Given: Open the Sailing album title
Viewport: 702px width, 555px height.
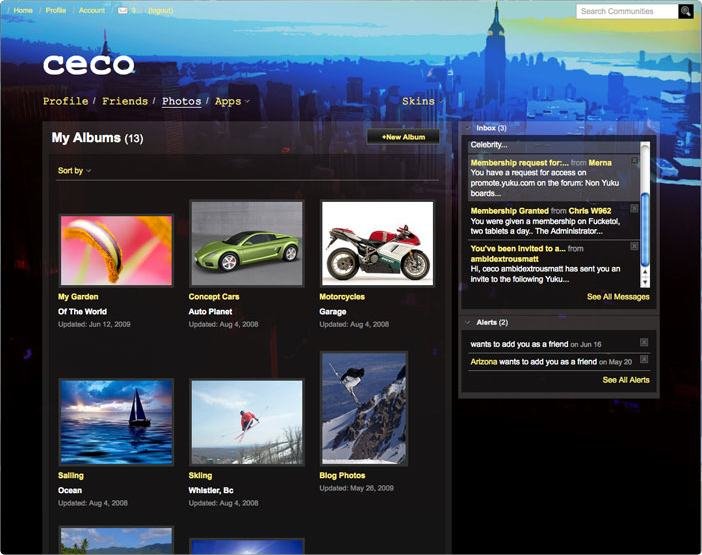Looking at the screenshot, I should 71,475.
